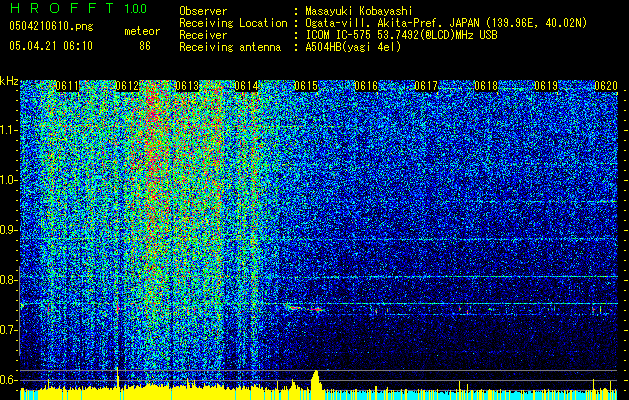Click the 0.8 kHz axis label
This screenshot has width=629, height=400.
pyautogui.click(x=9, y=280)
